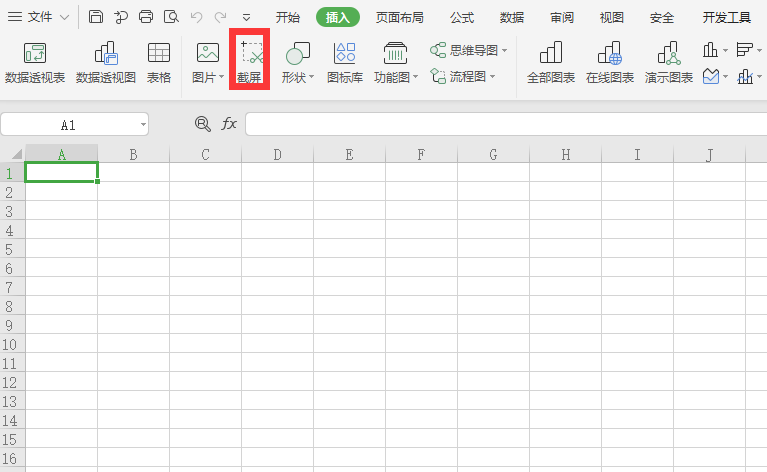767x472 pixels.
Task: Expand the 图片 dropdown arrow
Action: click(x=222, y=77)
